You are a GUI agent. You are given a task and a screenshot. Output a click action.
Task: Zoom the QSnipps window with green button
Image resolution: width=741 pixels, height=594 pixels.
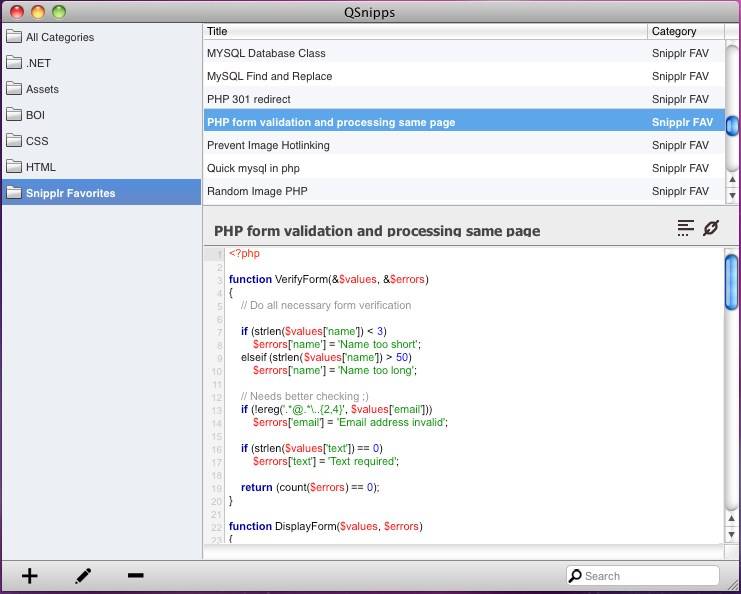pyautogui.click(x=59, y=11)
